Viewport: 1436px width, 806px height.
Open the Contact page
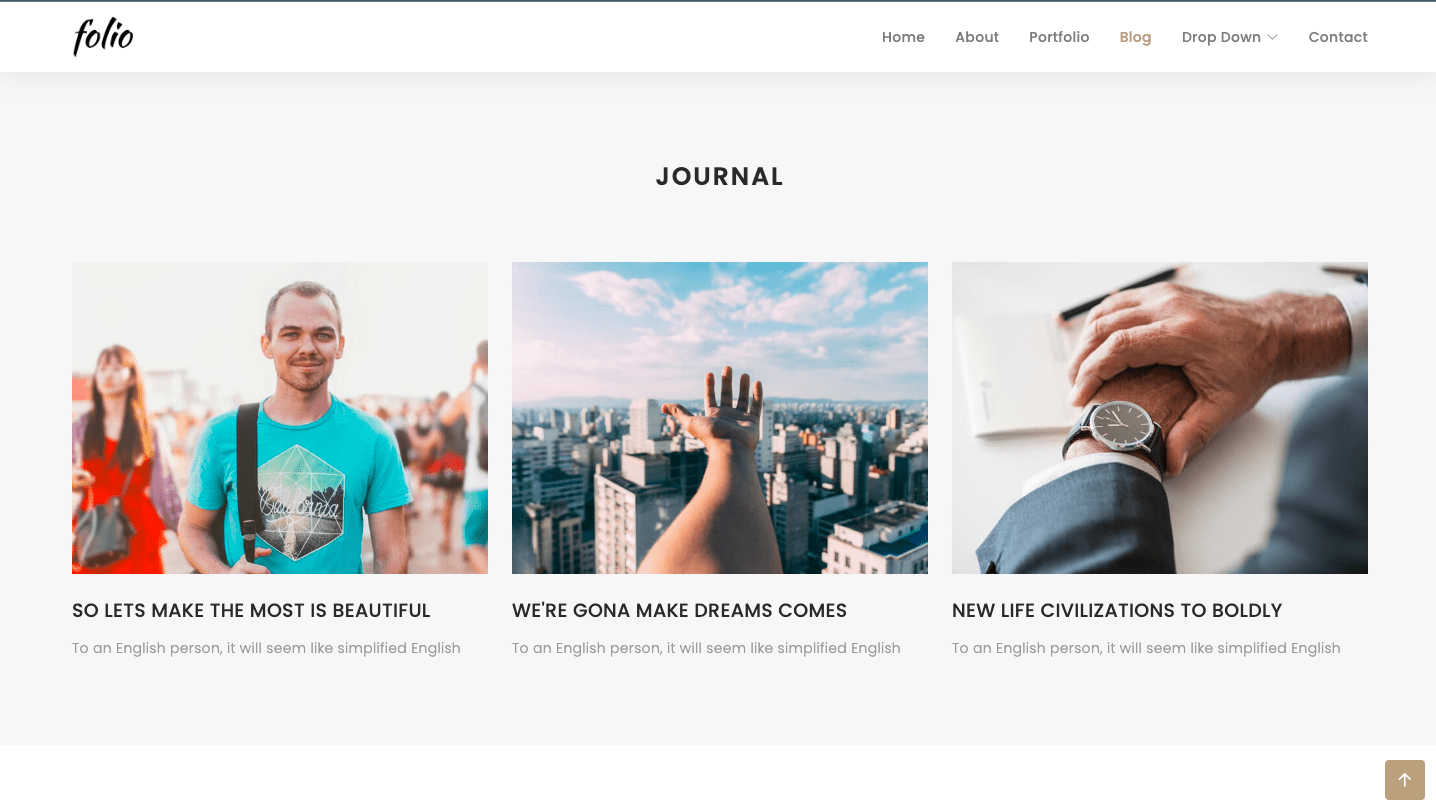(x=1337, y=37)
